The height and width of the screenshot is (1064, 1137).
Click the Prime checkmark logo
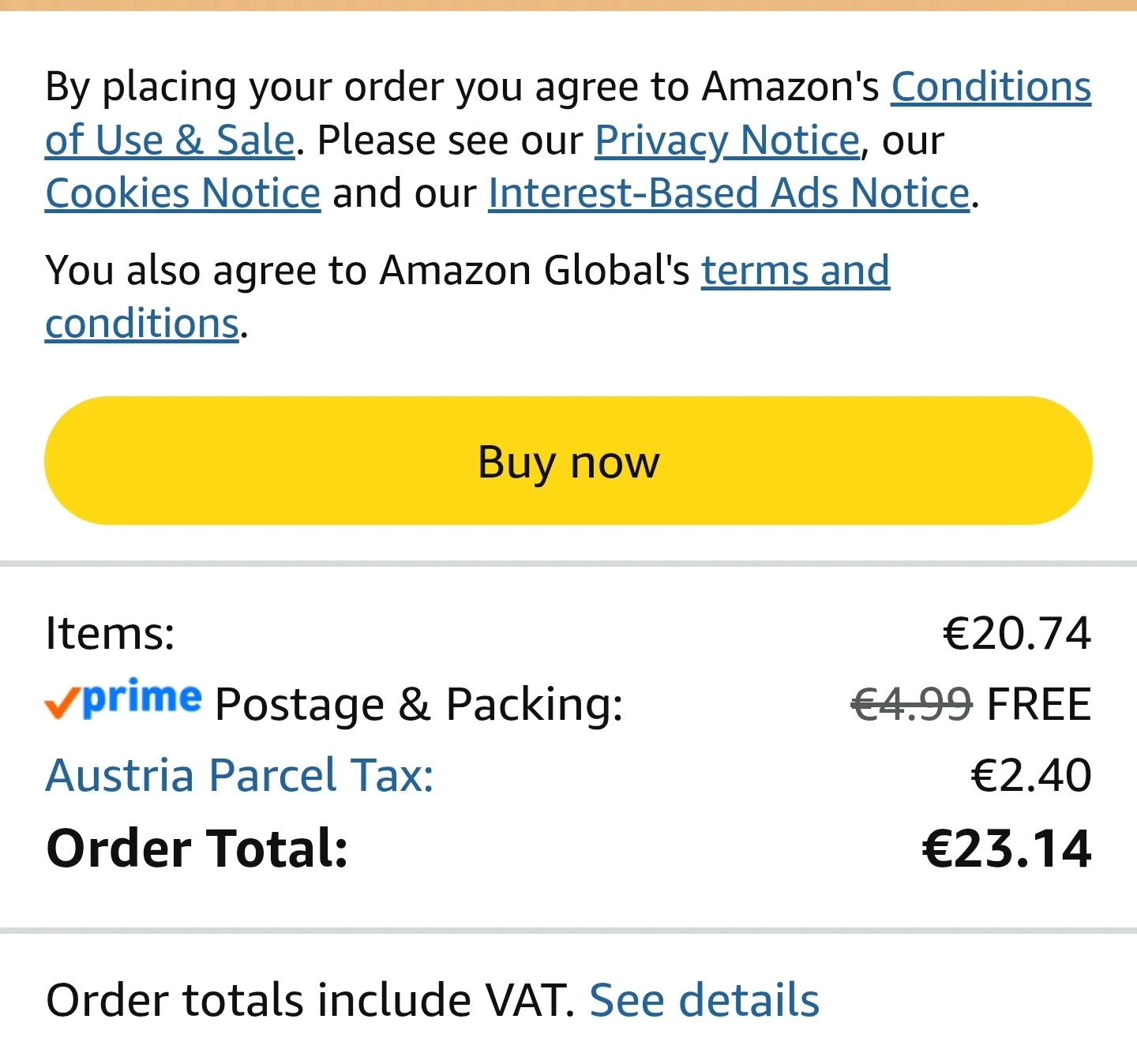[123, 699]
